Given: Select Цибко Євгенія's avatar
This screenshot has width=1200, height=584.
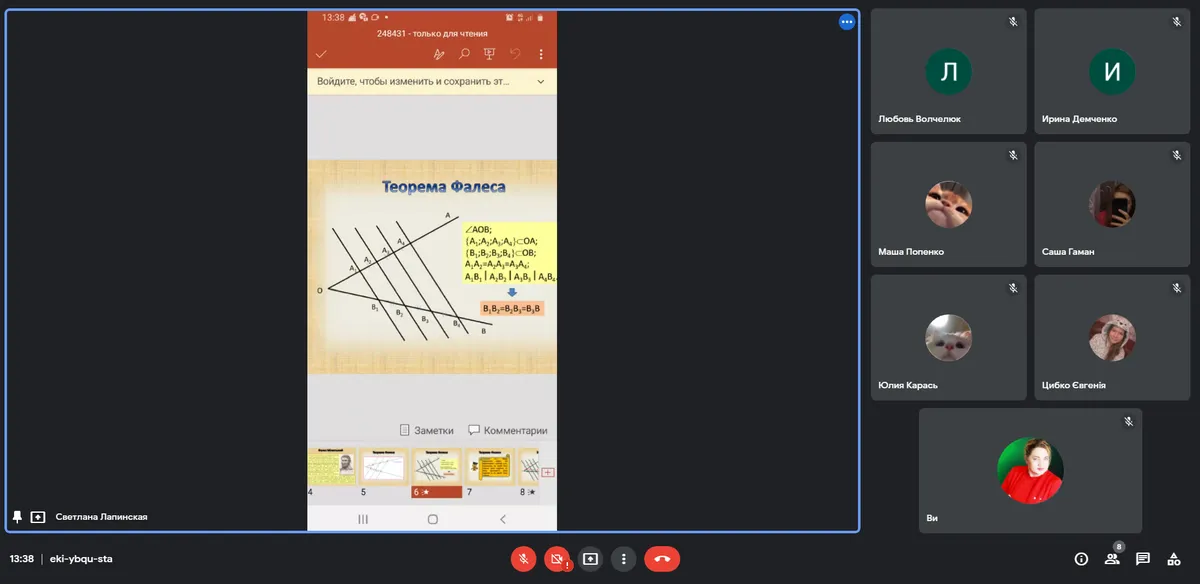Looking at the screenshot, I should coord(1112,338).
